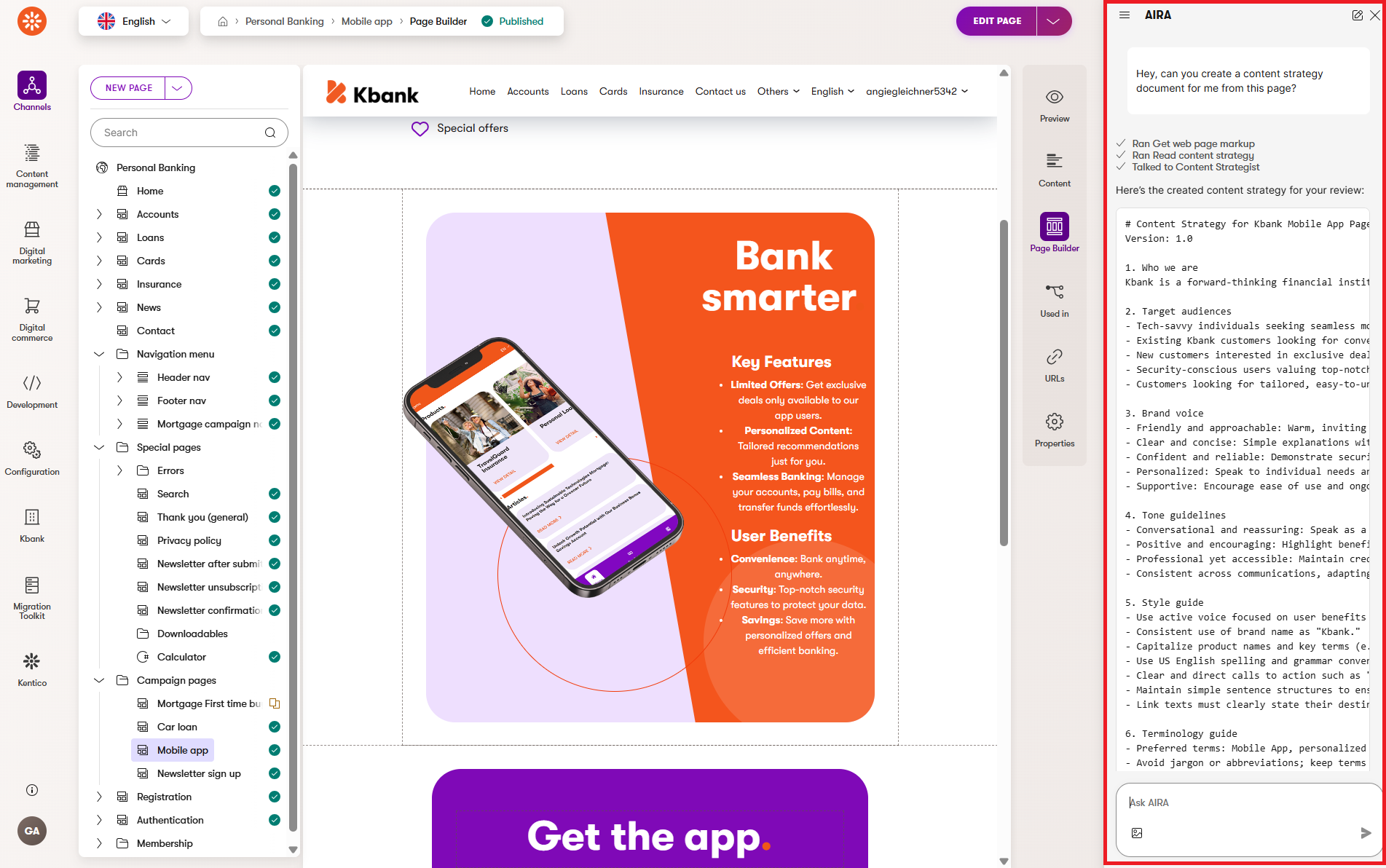Open the info help icon
1386x868 pixels.
[x=32, y=790]
